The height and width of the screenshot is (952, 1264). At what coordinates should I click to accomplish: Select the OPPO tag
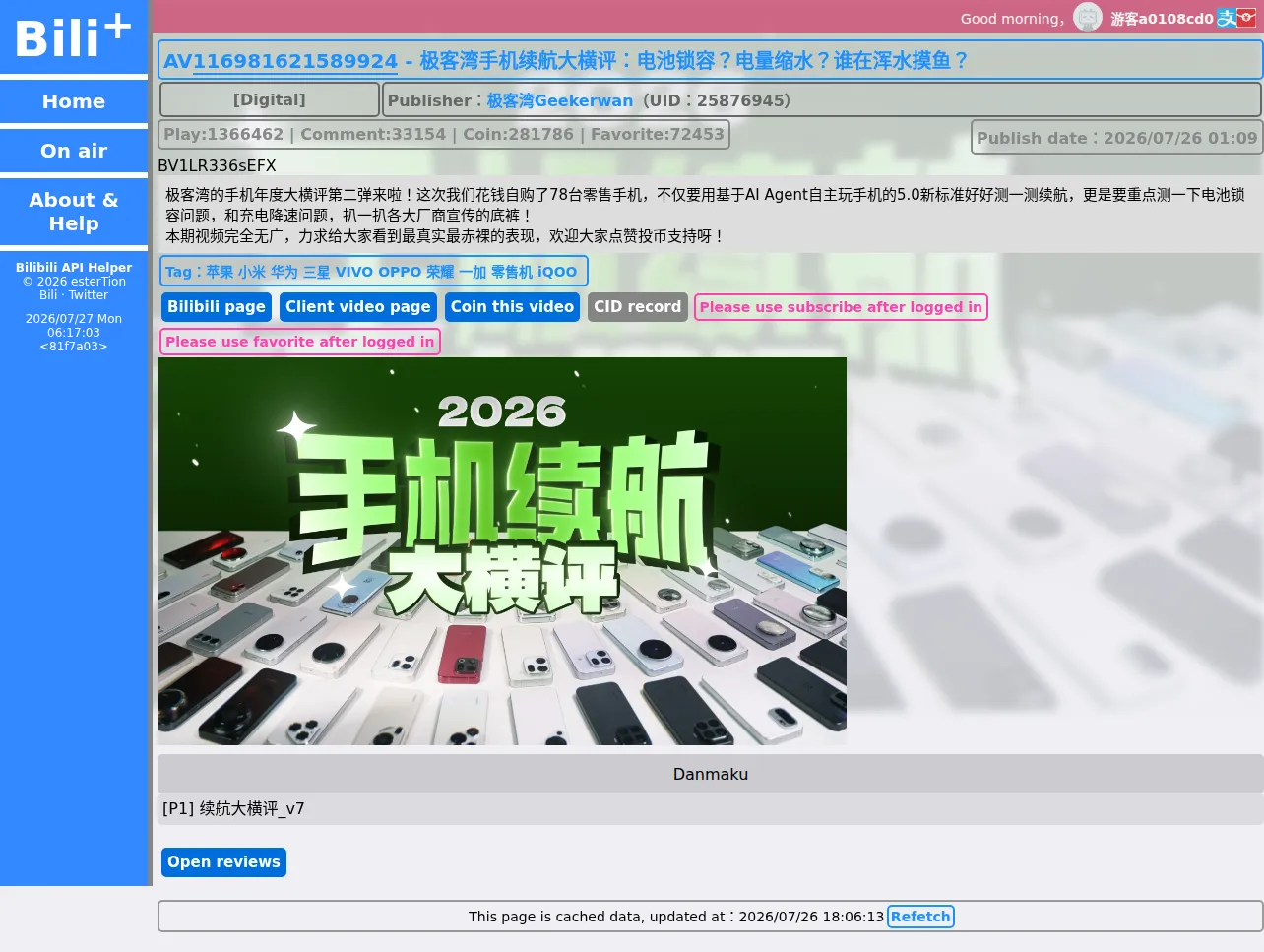tap(400, 272)
